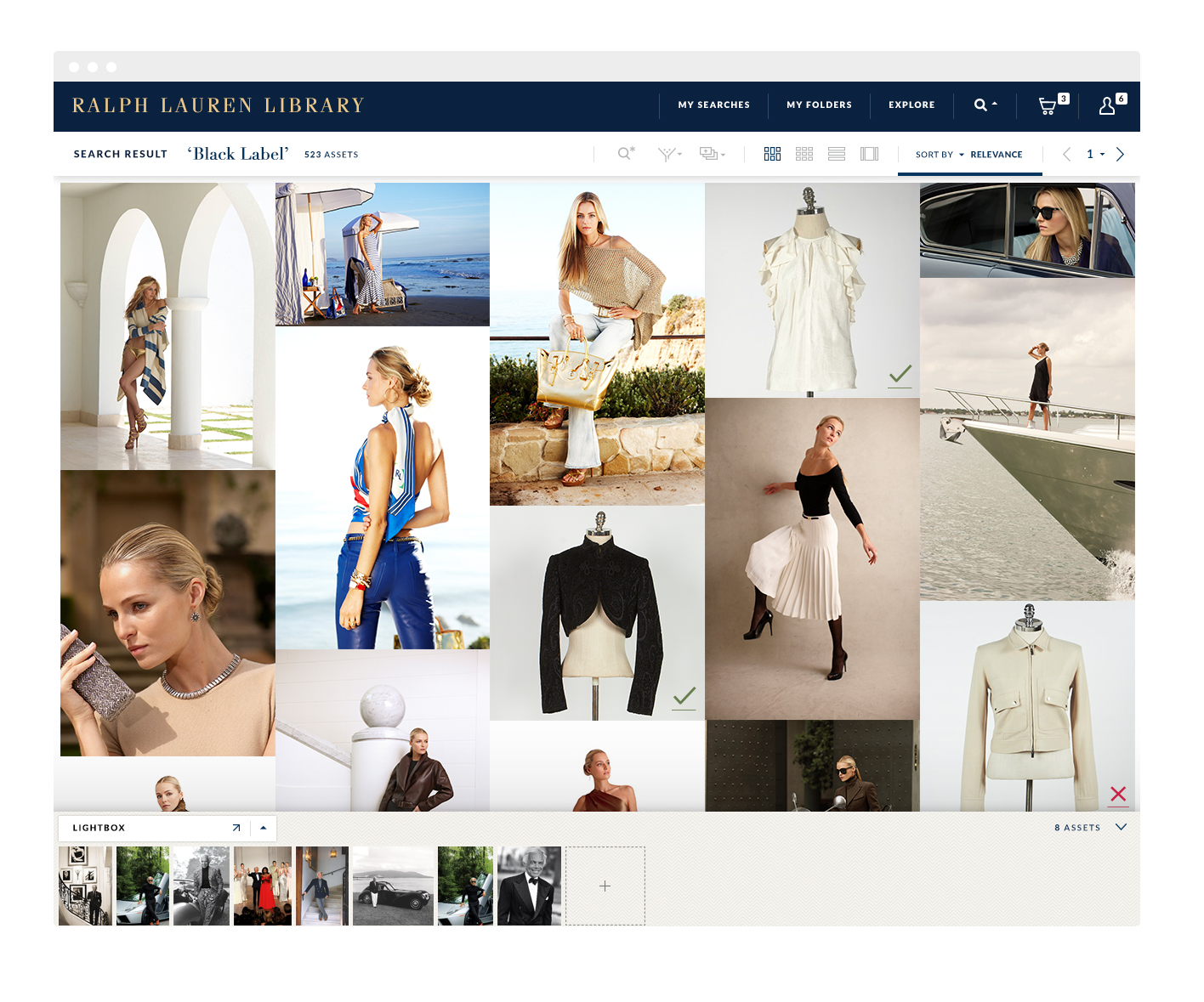Collapse the Lightbox selector arrow
The width and height of the screenshot is (1204, 1002).
tap(264, 828)
